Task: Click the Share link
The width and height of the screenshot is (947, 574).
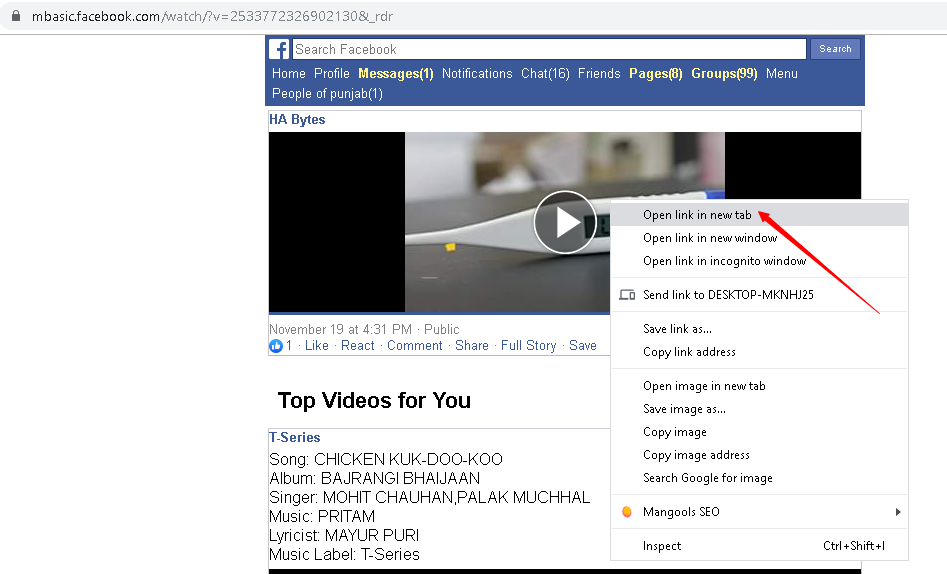Action: tap(472, 346)
